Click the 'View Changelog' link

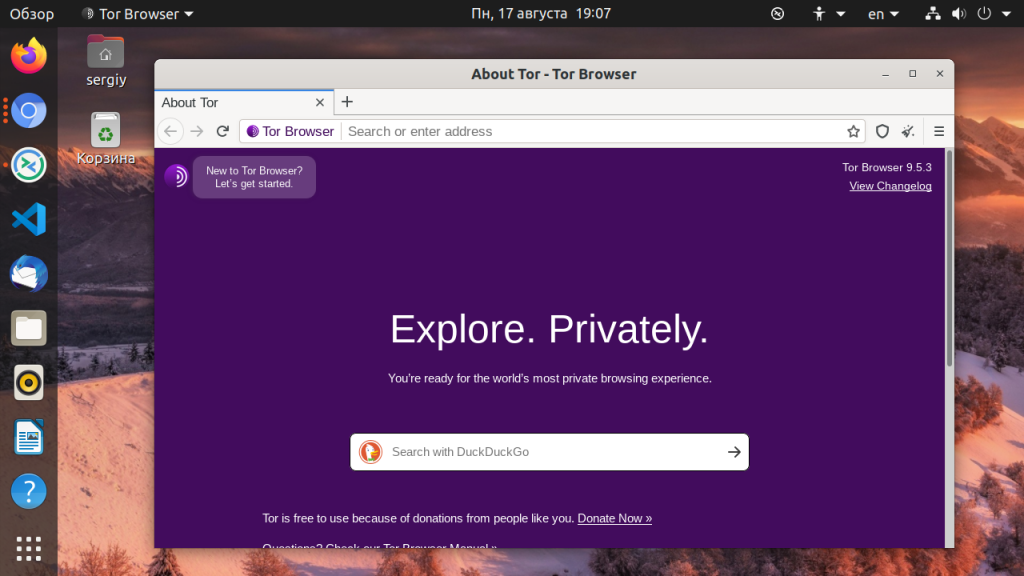pyautogui.click(x=890, y=186)
